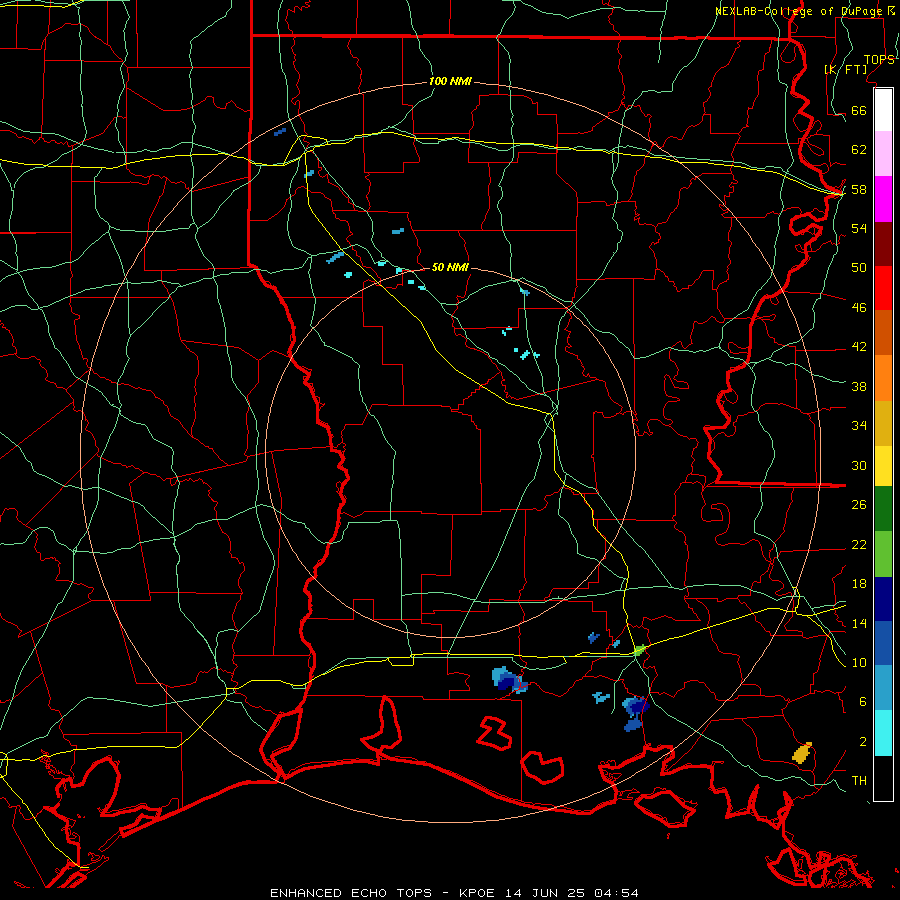Click the legend value '22'
This screenshot has width=900, height=900.
[859, 544]
